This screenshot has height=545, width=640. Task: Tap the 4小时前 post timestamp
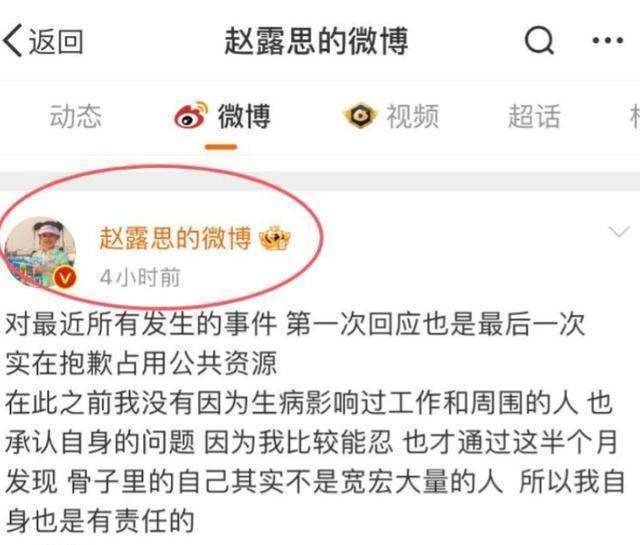[x=140, y=278]
